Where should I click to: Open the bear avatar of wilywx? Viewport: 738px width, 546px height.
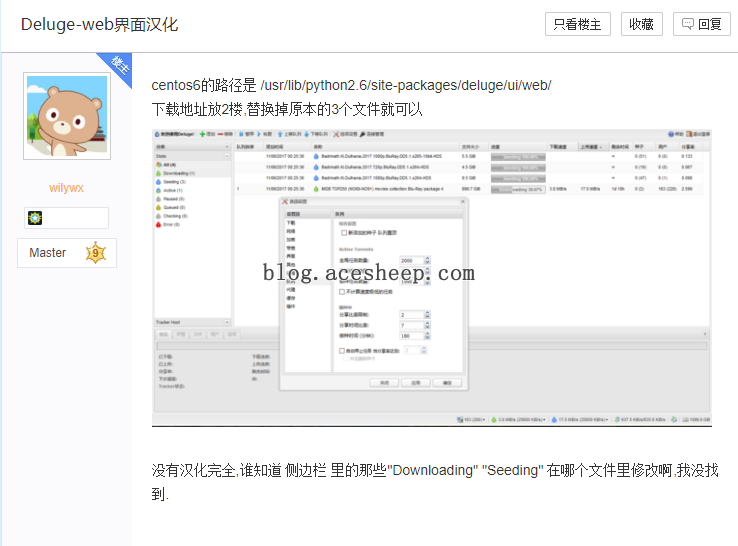tap(67, 116)
